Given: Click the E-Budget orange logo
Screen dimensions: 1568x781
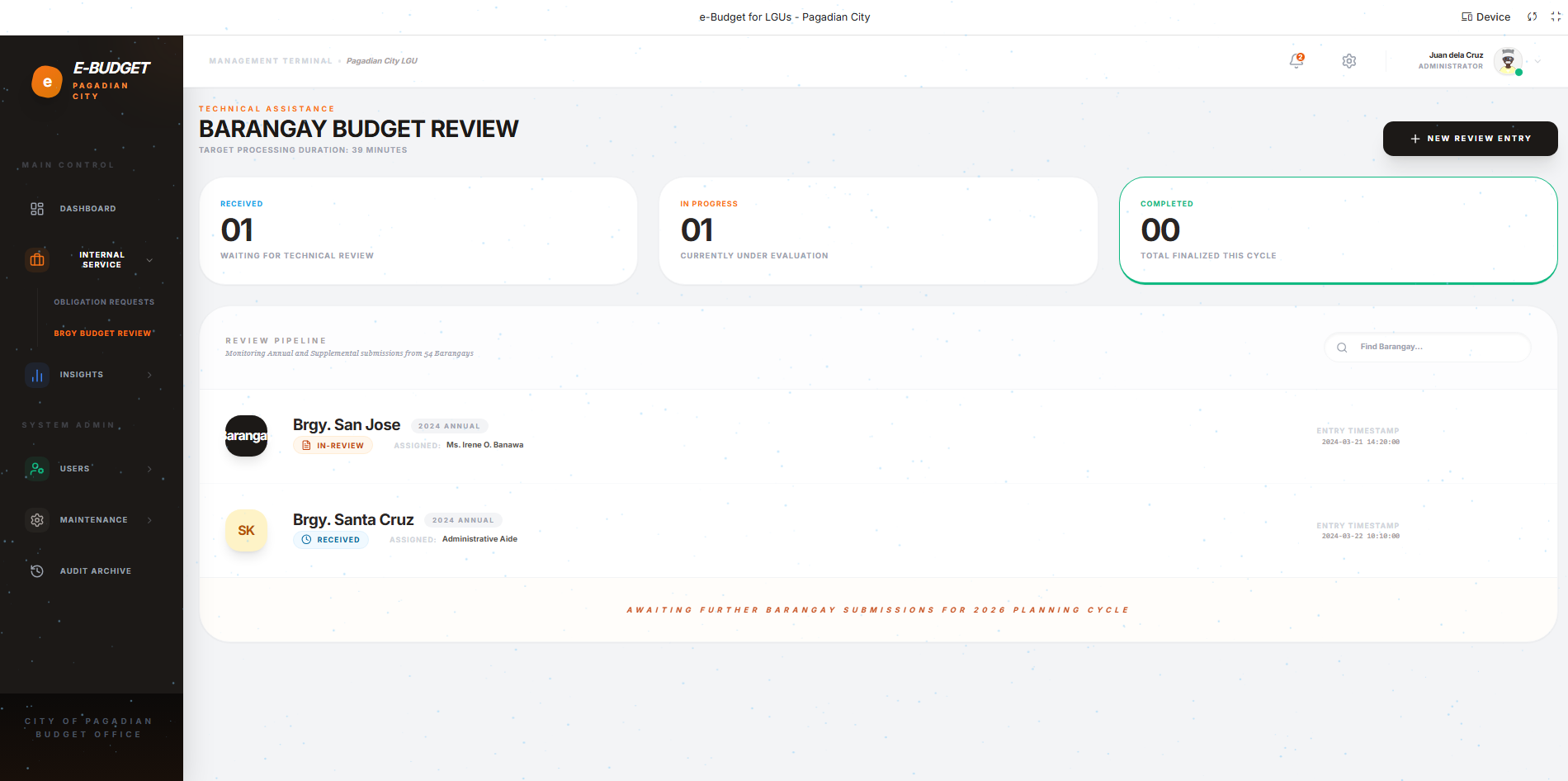Looking at the screenshot, I should pyautogui.click(x=47, y=82).
